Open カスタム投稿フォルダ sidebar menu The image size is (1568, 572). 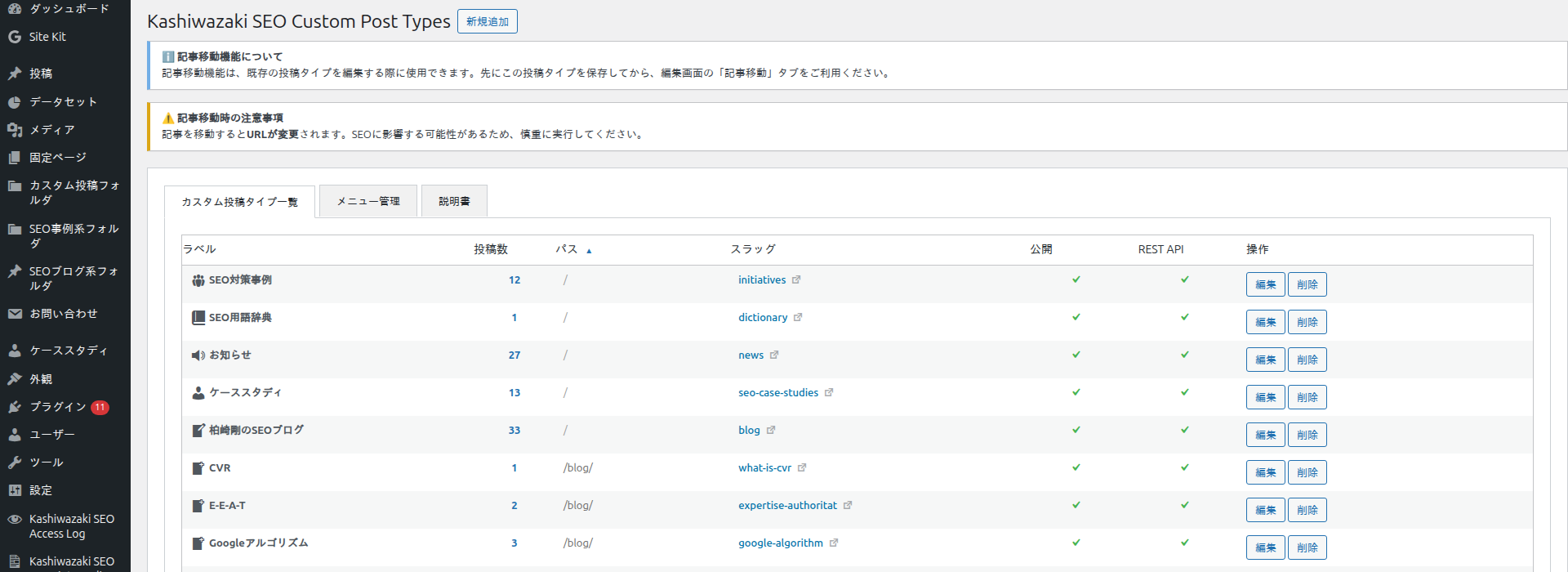[73, 192]
